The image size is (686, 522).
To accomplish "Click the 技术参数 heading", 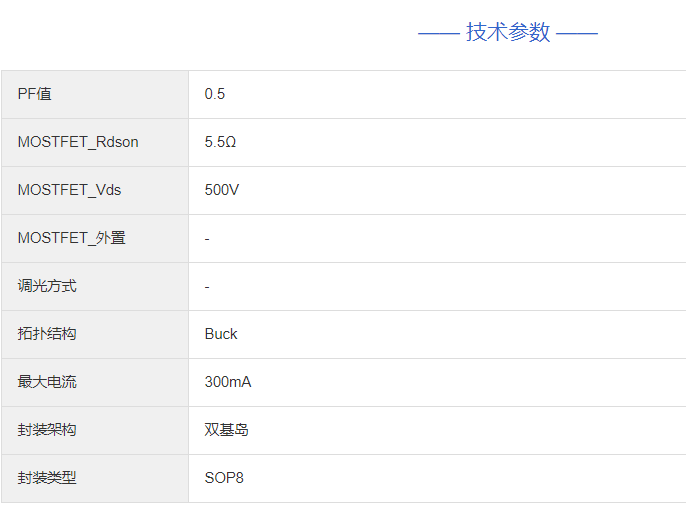I will (x=508, y=32).
